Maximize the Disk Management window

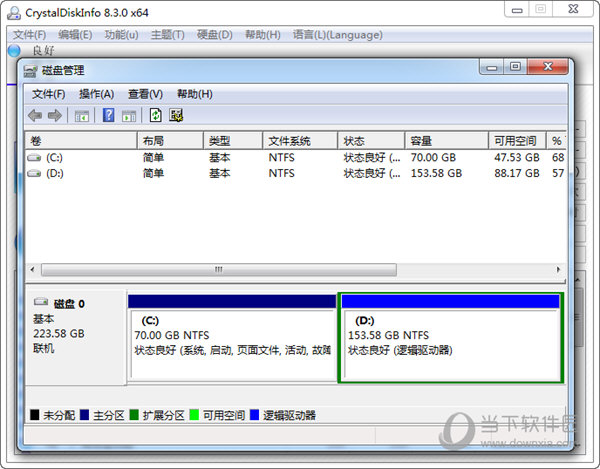point(515,67)
